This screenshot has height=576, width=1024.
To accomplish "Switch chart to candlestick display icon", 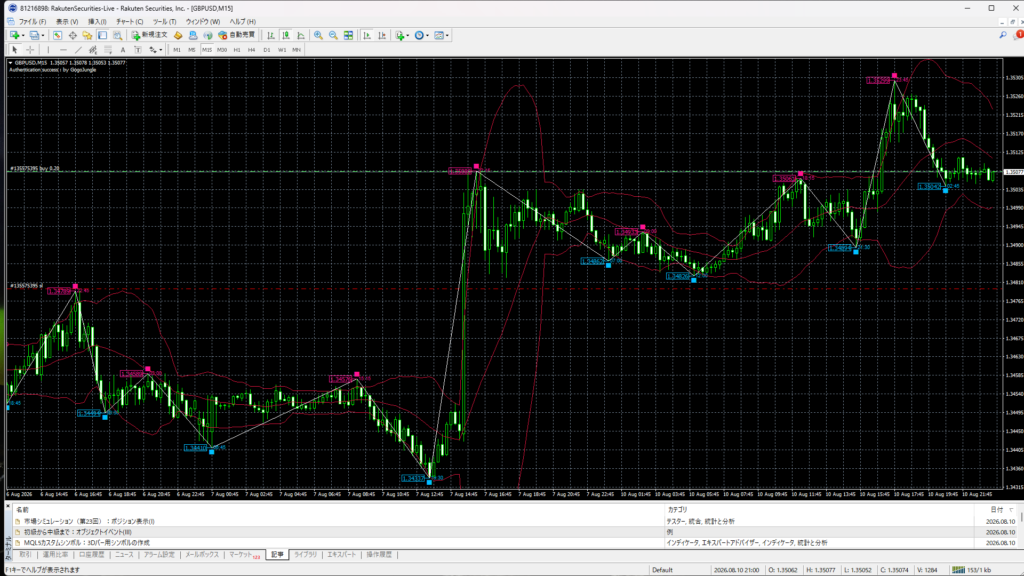I will (285, 35).
